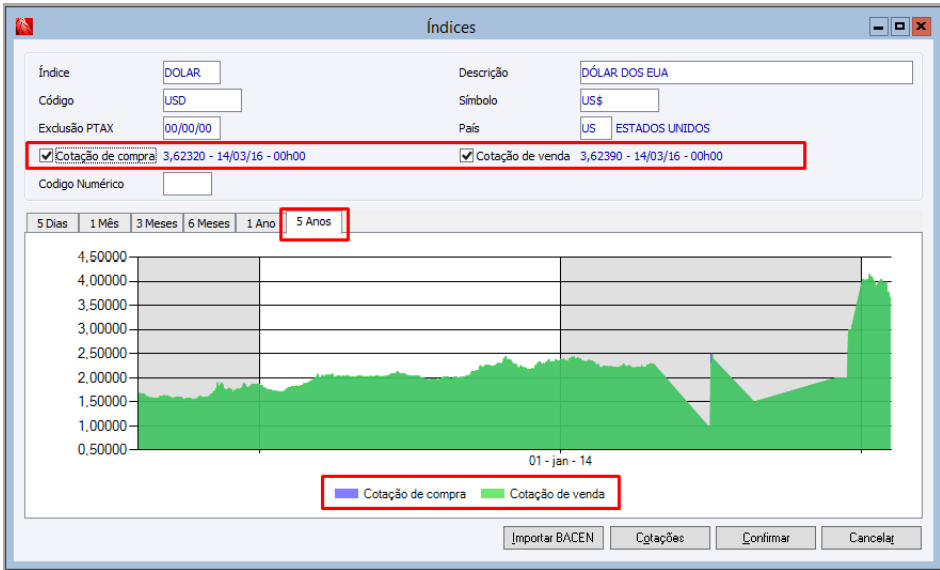Click the Cotação de compra legend text
940x570 pixels.
pyautogui.click(x=414, y=494)
